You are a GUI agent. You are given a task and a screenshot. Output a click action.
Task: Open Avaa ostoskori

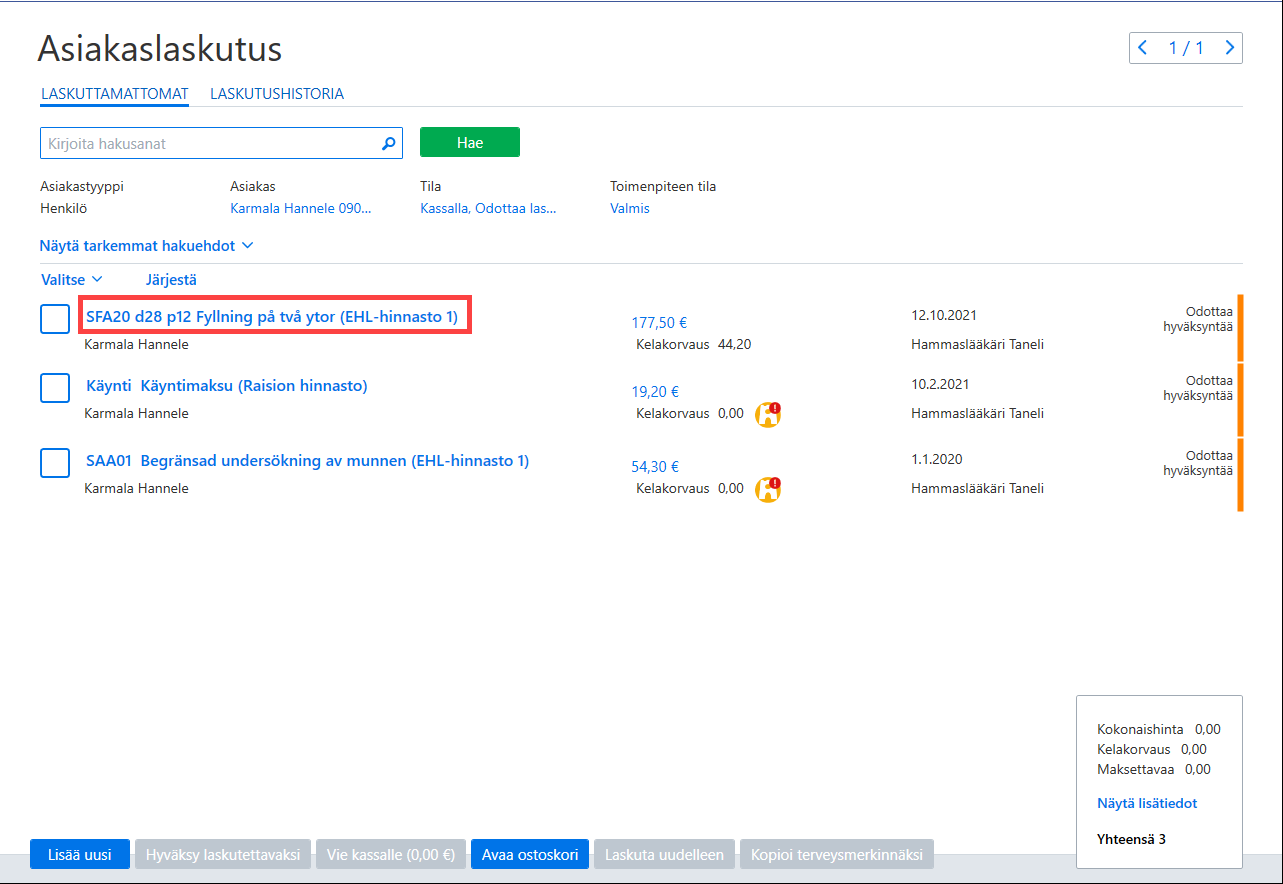pos(530,855)
